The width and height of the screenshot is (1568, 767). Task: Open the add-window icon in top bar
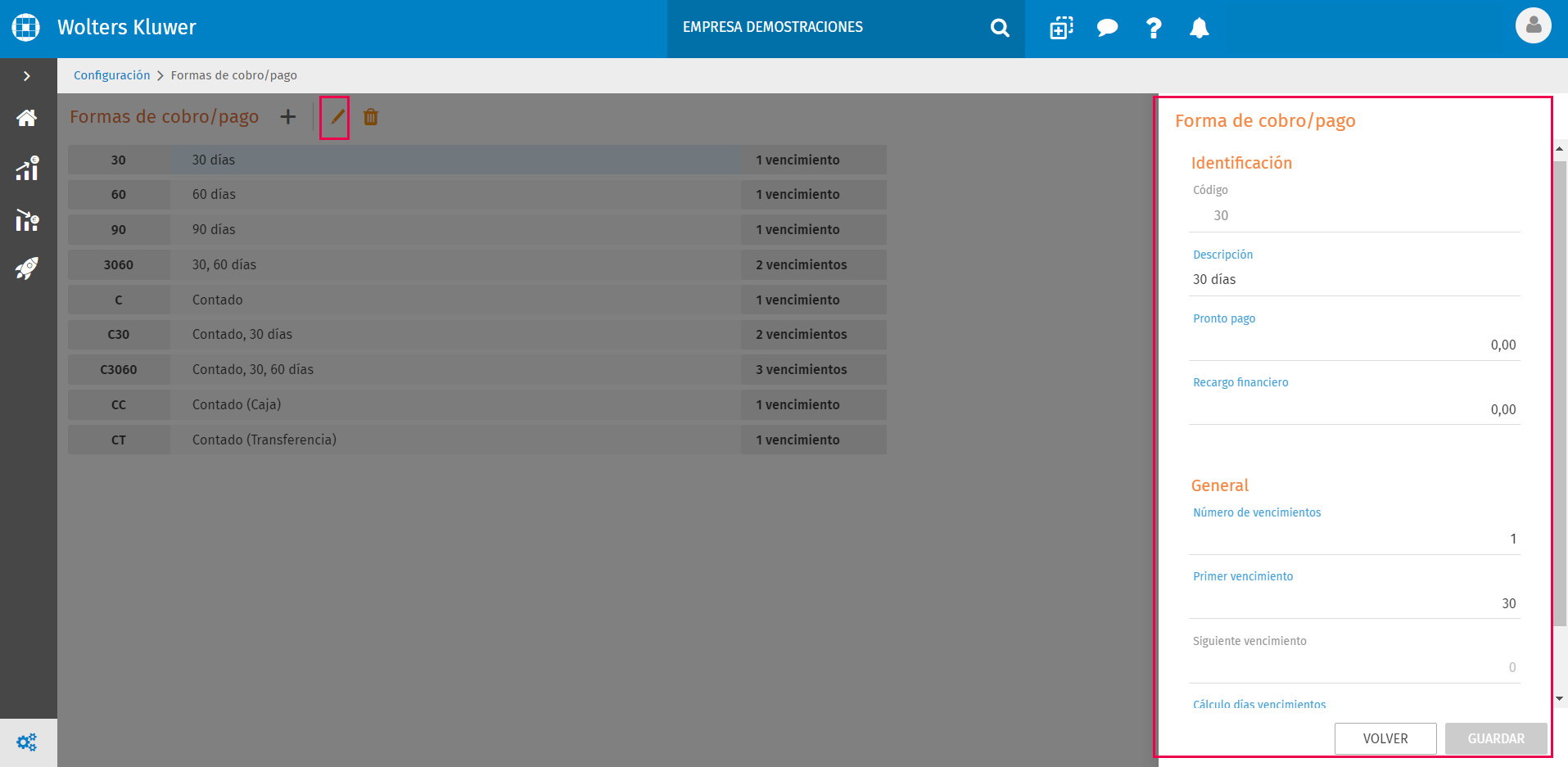tap(1061, 28)
